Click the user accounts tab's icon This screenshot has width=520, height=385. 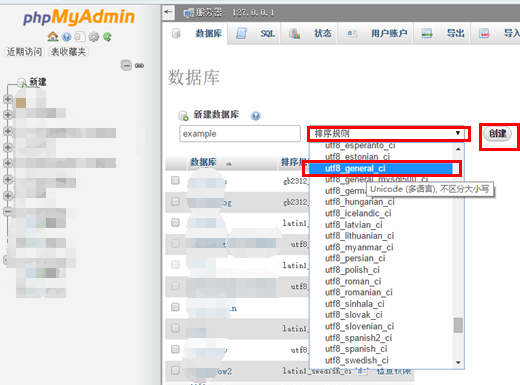[352, 33]
